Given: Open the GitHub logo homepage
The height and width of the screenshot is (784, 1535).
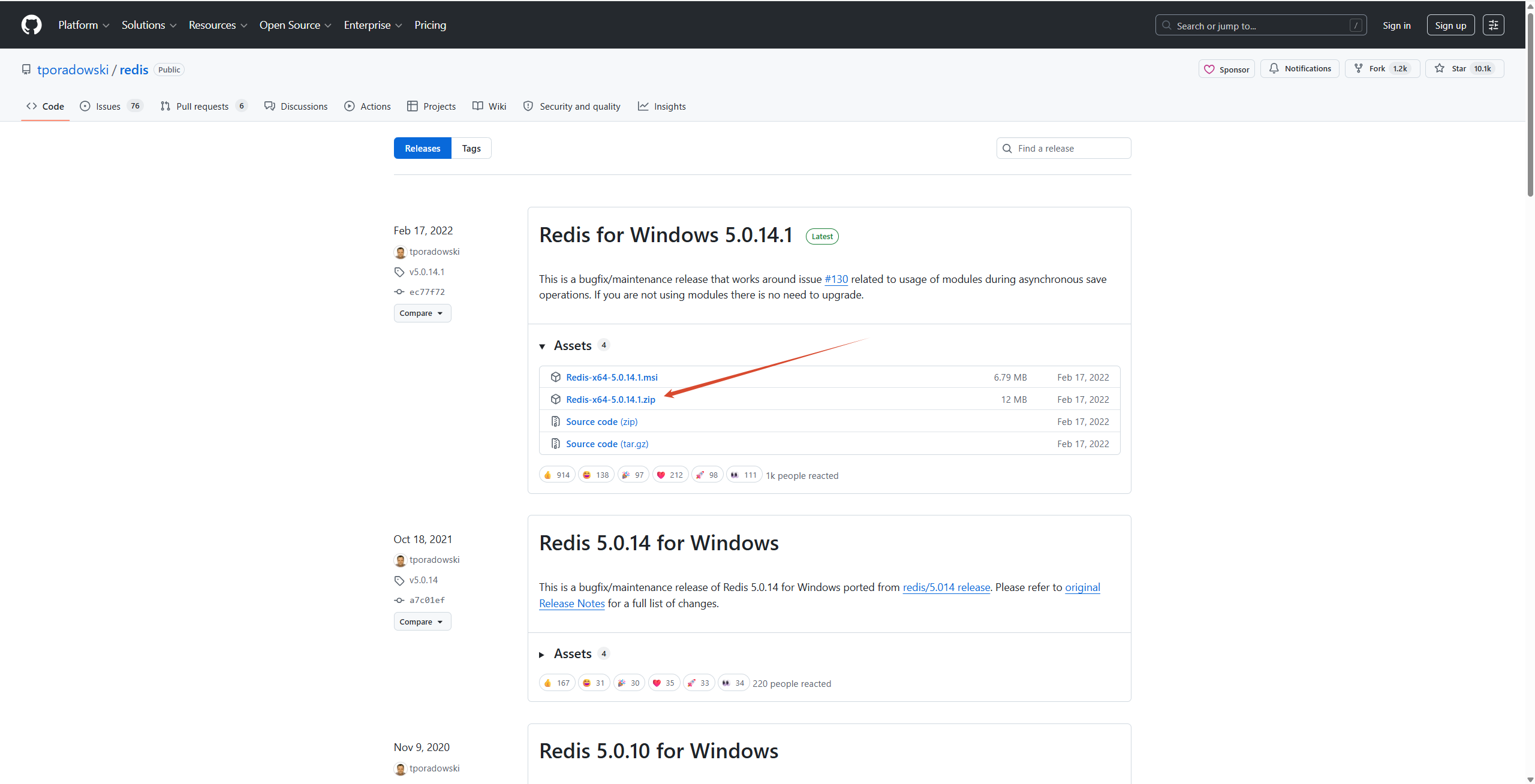Looking at the screenshot, I should (x=31, y=25).
